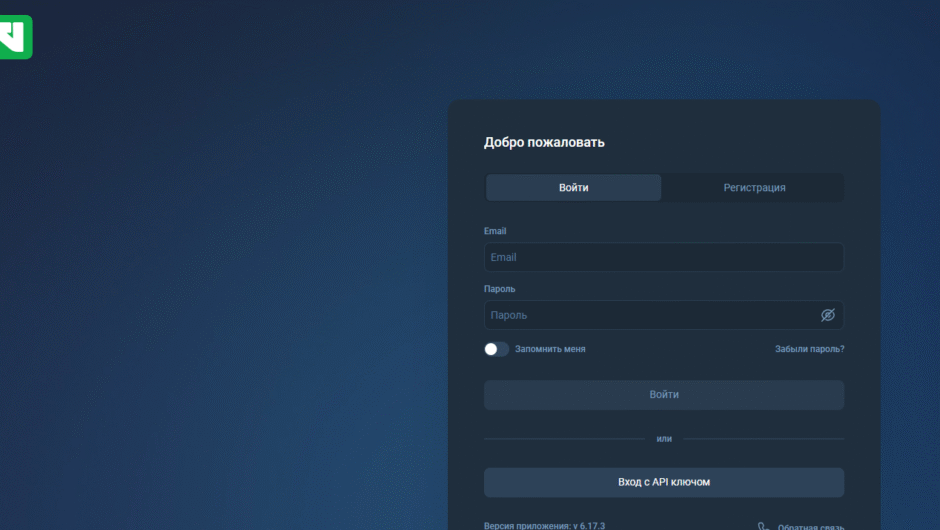Click the или divider text
This screenshot has width=940, height=530.
664,438
